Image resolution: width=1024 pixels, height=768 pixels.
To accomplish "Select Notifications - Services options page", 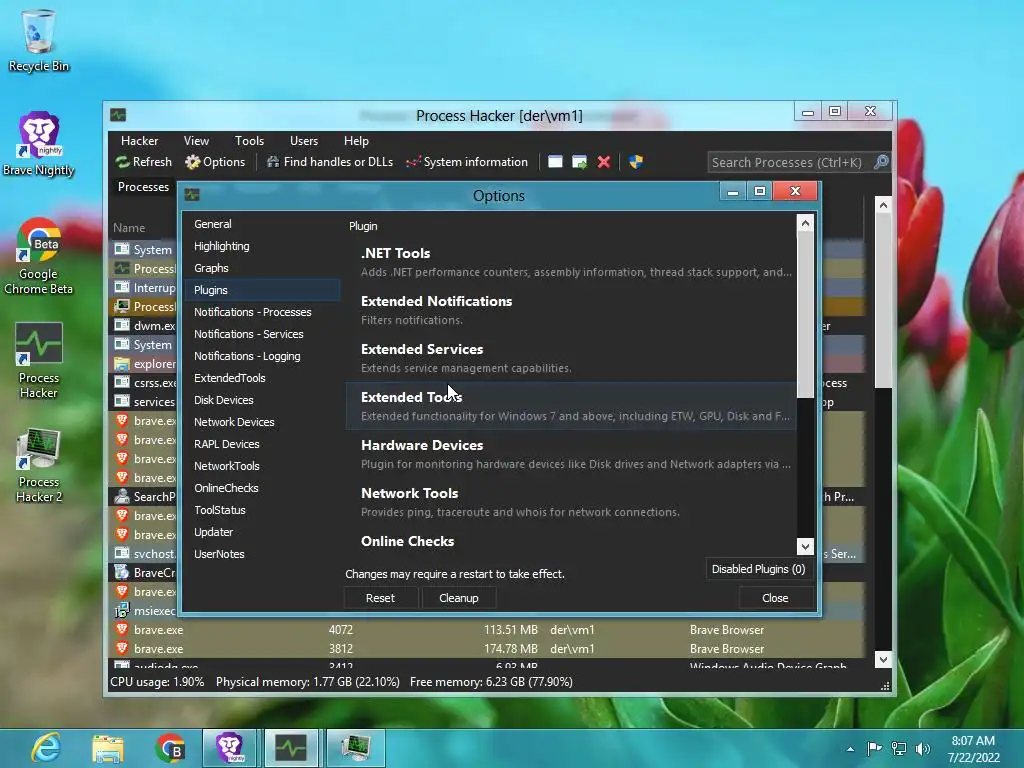I will pos(263,334).
